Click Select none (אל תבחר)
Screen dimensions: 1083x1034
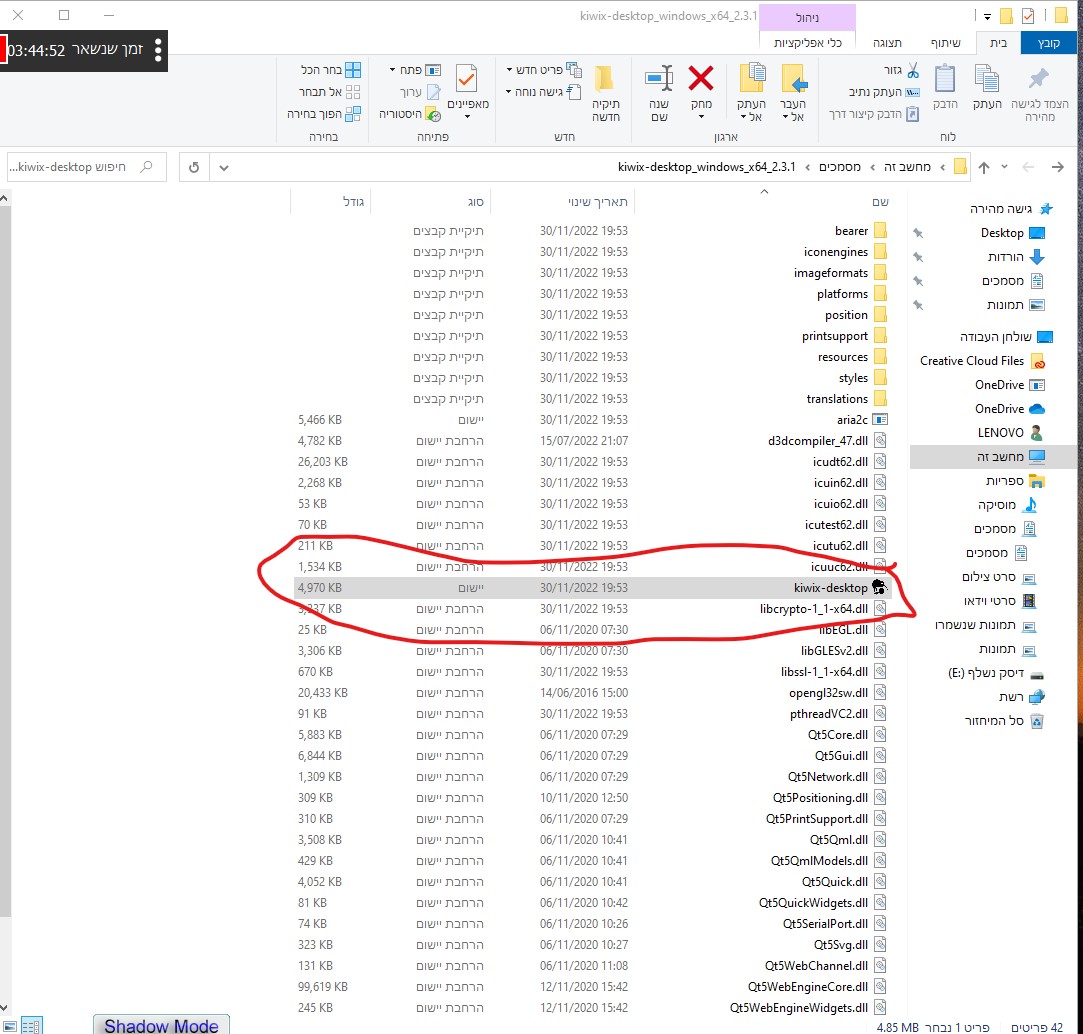(x=329, y=92)
